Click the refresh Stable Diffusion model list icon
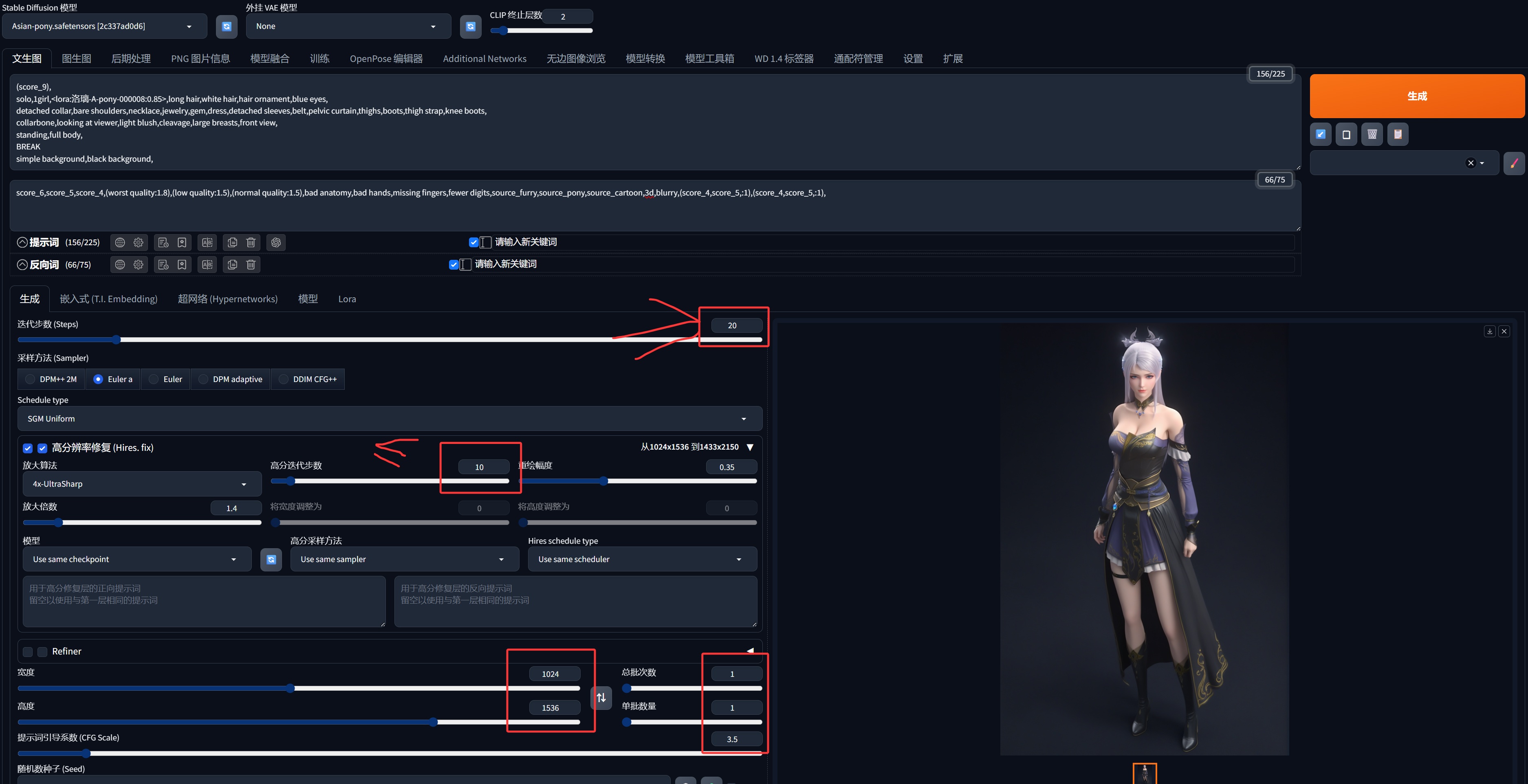 pos(226,27)
